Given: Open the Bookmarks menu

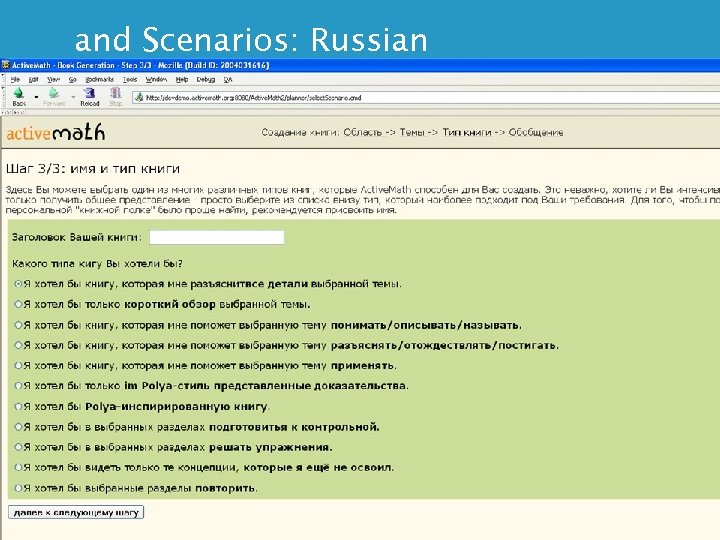Looking at the screenshot, I should (100, 79).
